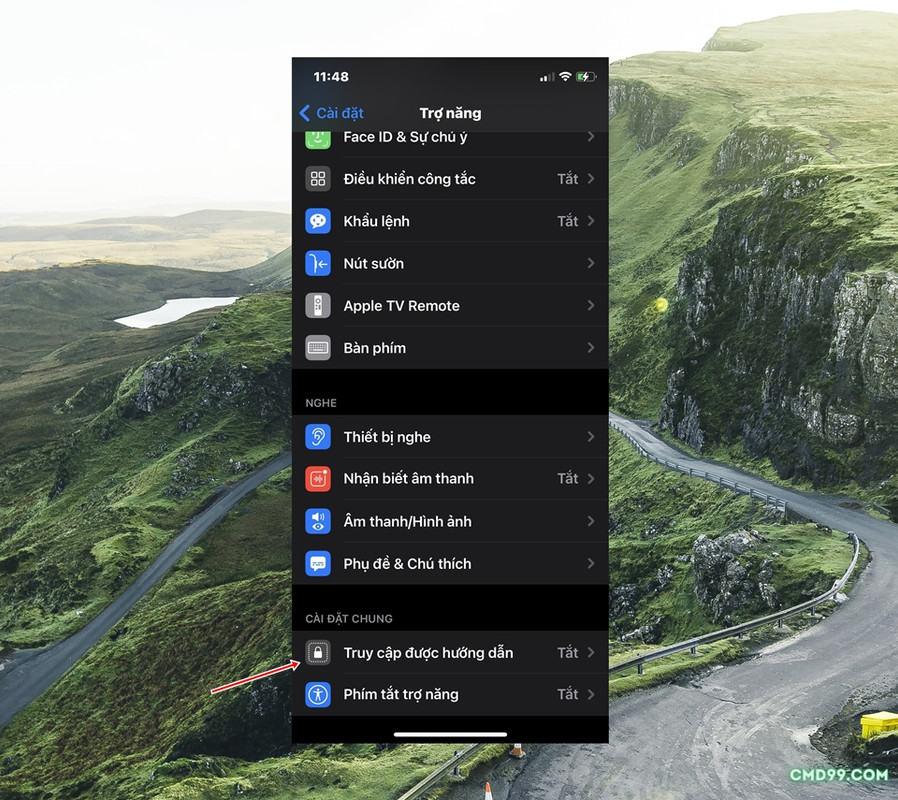The height and width of the screenshot is (800, 898).
Task: Tap Tắt status for Phím tắt trợ năng
Action: (x=568, y=695)
